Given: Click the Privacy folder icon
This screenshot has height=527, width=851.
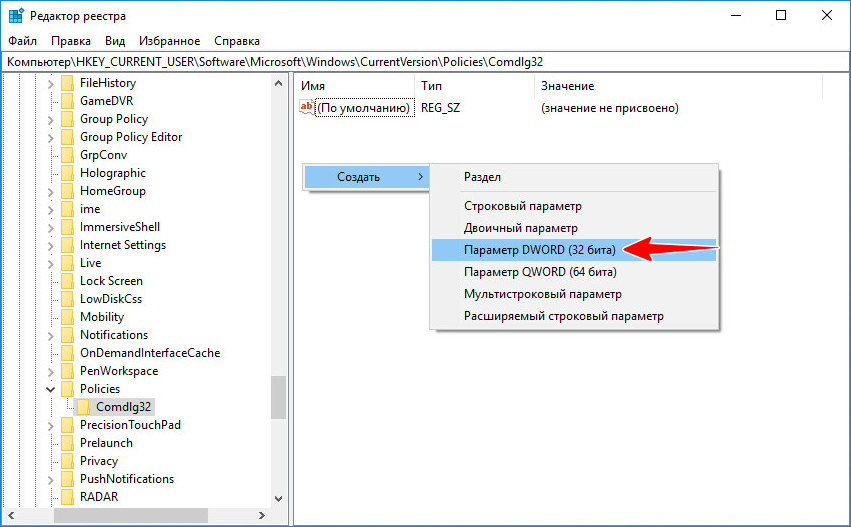Looking at the screenshot, I should coord(67,461).
